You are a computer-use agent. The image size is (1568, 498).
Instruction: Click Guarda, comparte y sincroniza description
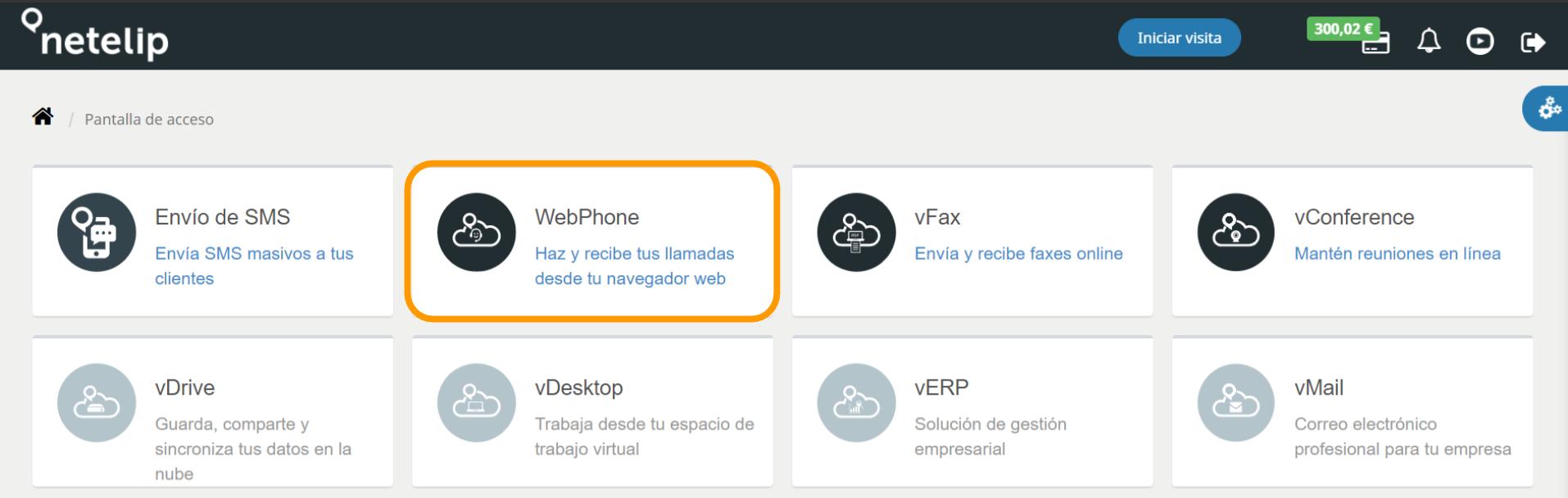point(253,449)
